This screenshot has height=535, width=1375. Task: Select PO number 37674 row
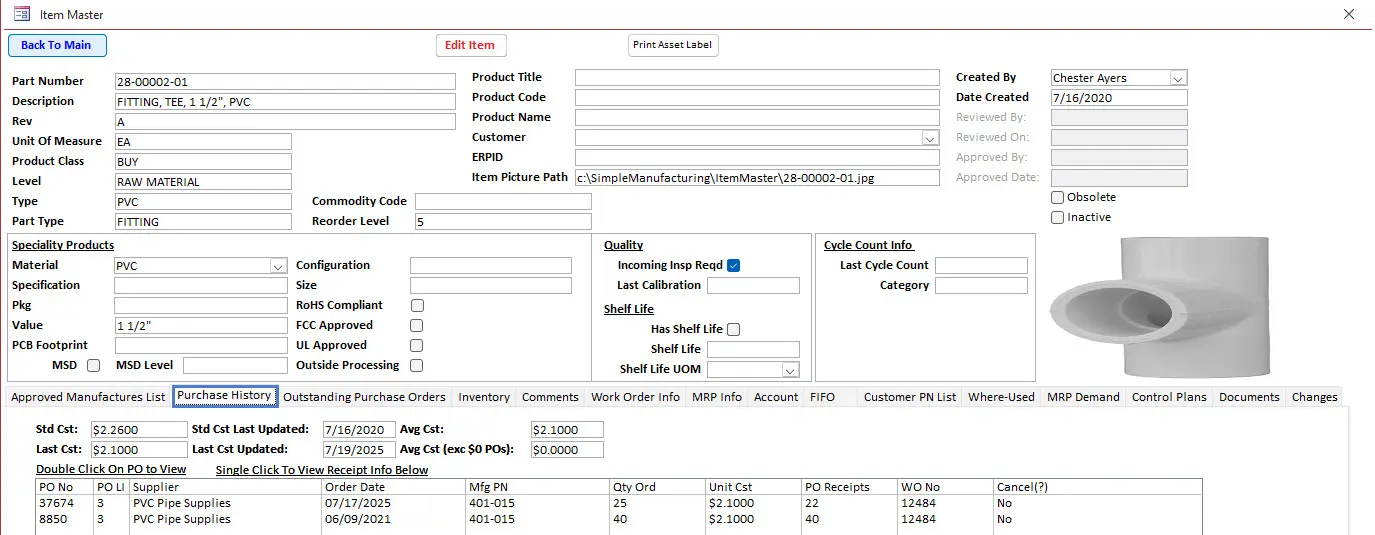click(618, 503)
